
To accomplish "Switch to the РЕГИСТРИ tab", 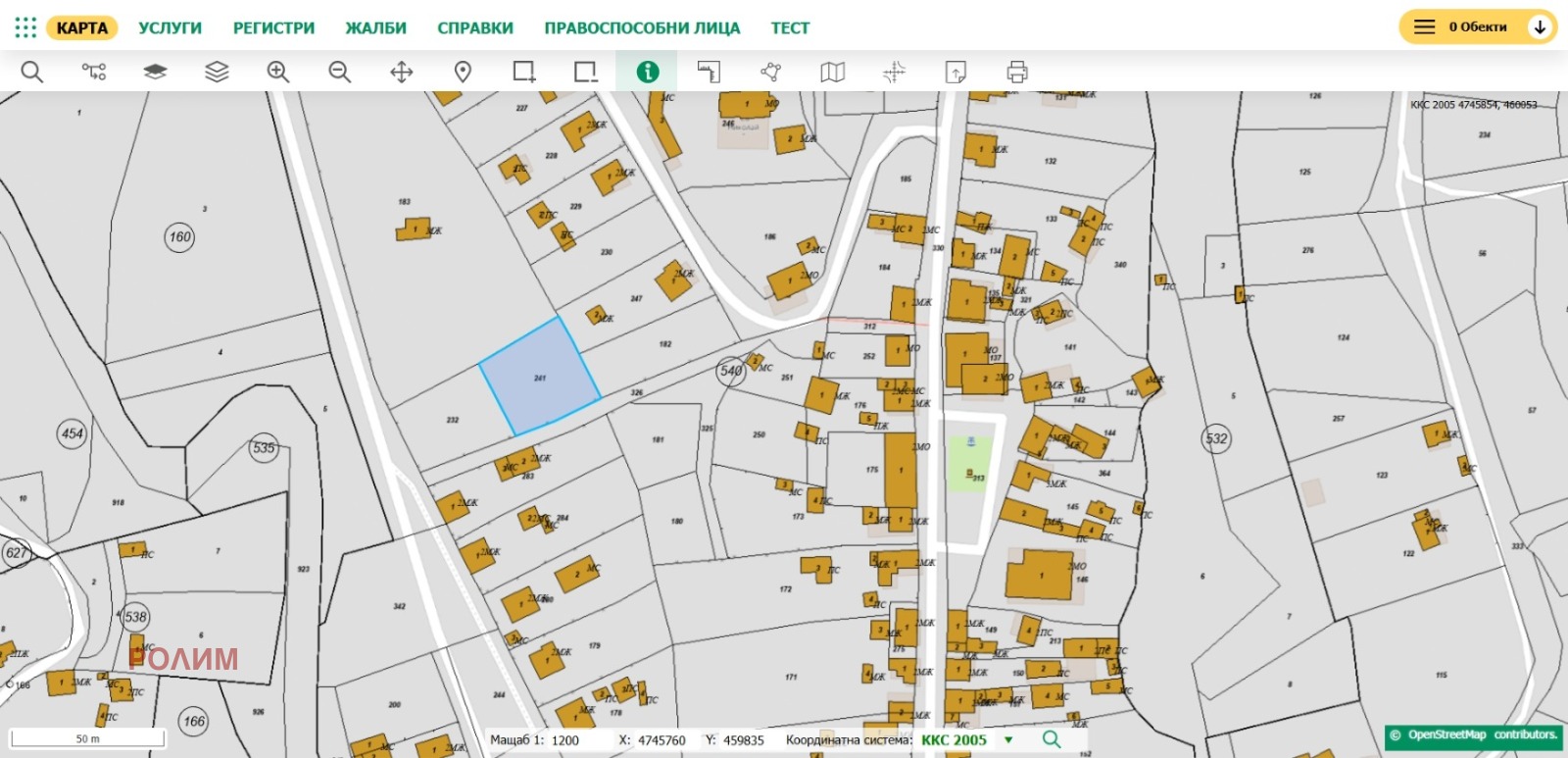I will [273, 28].
